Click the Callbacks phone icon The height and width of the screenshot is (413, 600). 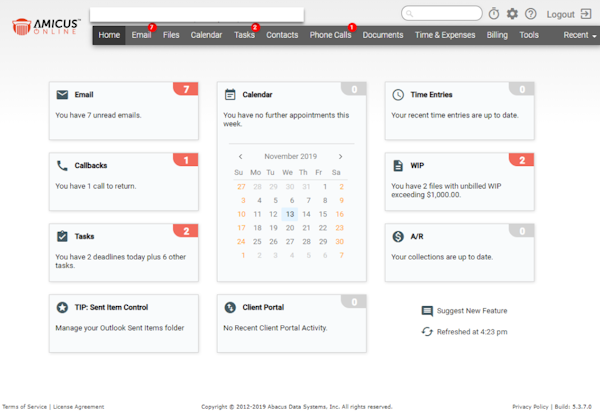pyautogui.click(x=62, y=165)
